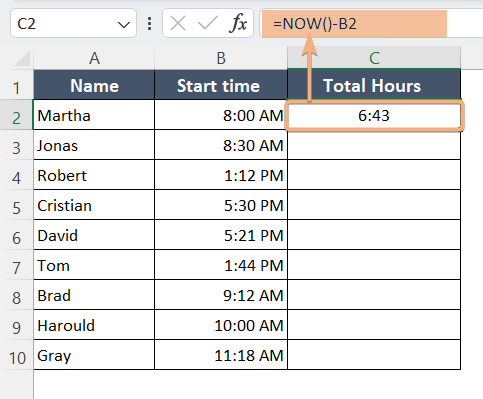Screen dimensions: 483x399
Task: Select the 11:18 AM start time cell
Action: click(221, 355)
